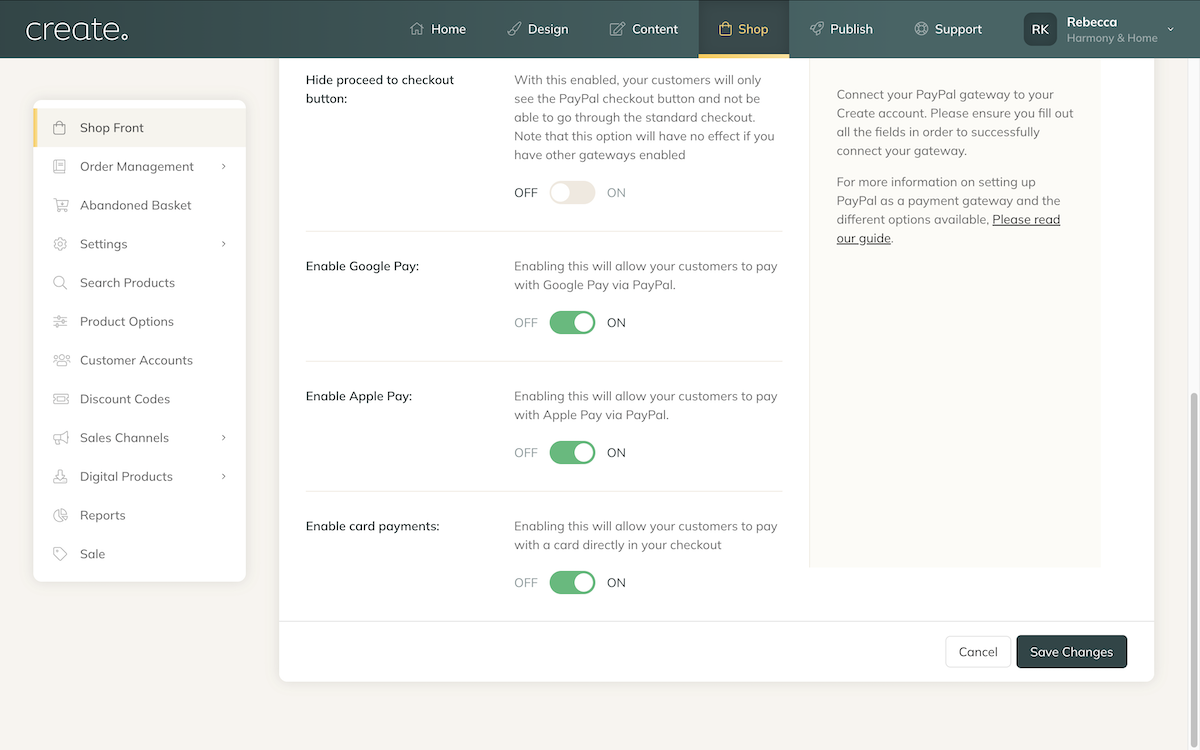
Task: Disable the Apple Pay toggle
Action: 572,453
